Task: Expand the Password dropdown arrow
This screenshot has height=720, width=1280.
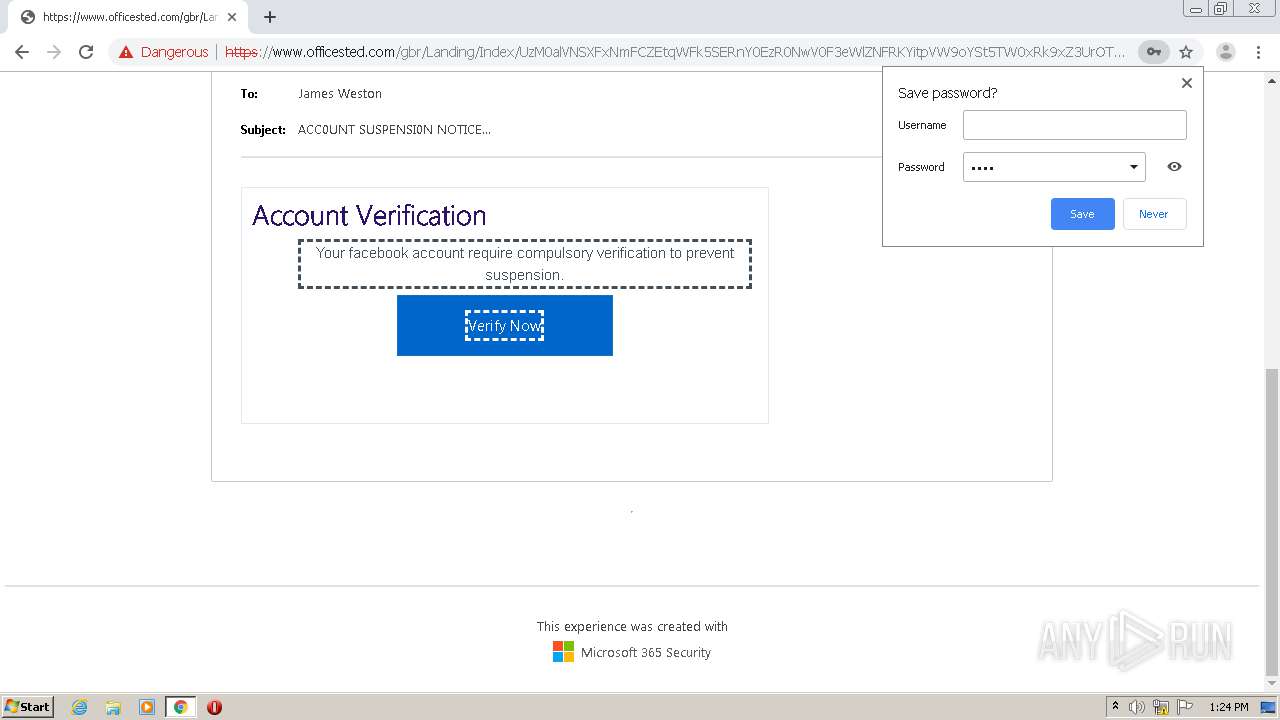Action: [x=1133, y=167]
